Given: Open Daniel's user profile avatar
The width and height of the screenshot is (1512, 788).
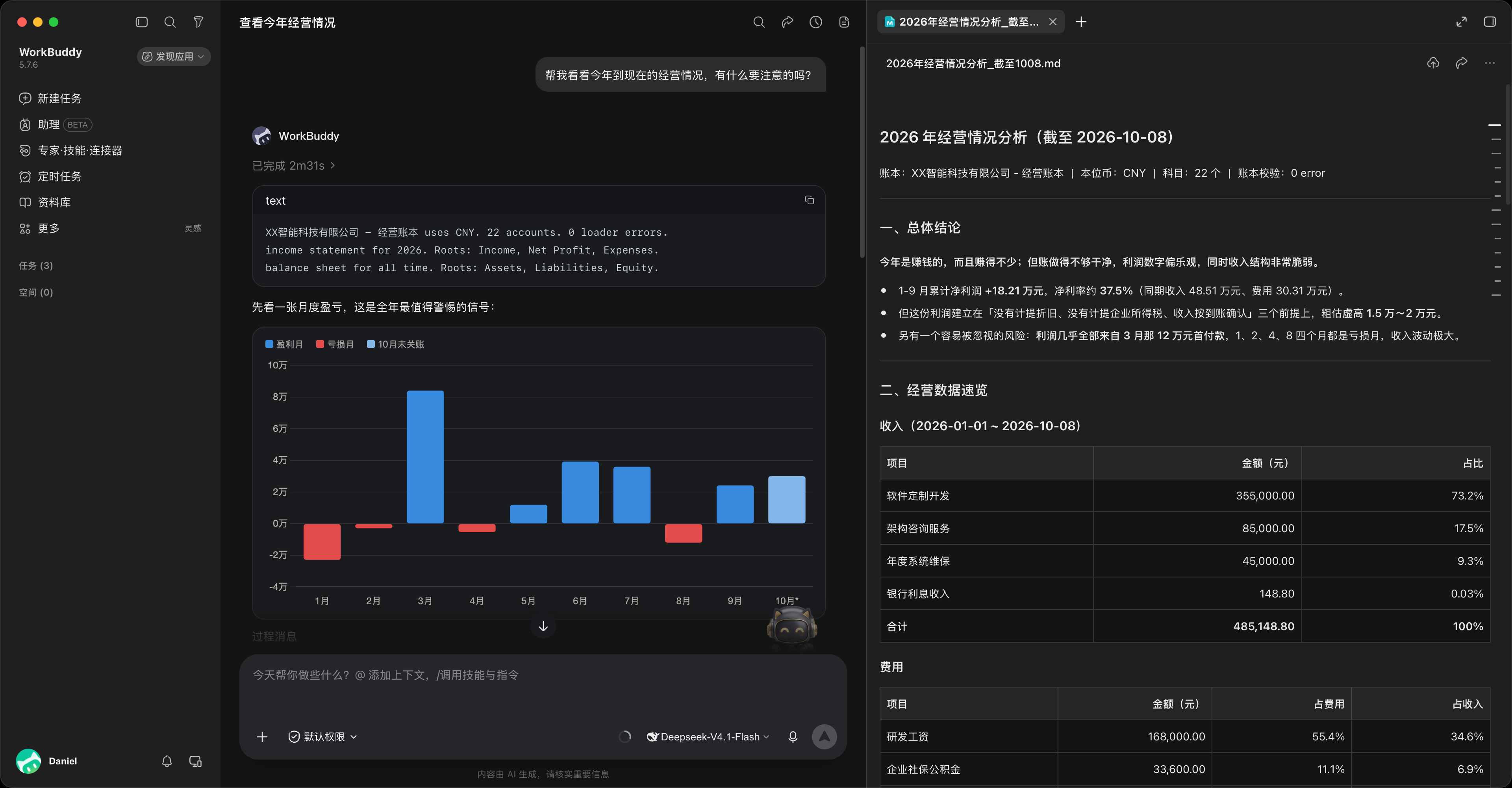Looking at the screenshot, I should (x=28, y=761).
